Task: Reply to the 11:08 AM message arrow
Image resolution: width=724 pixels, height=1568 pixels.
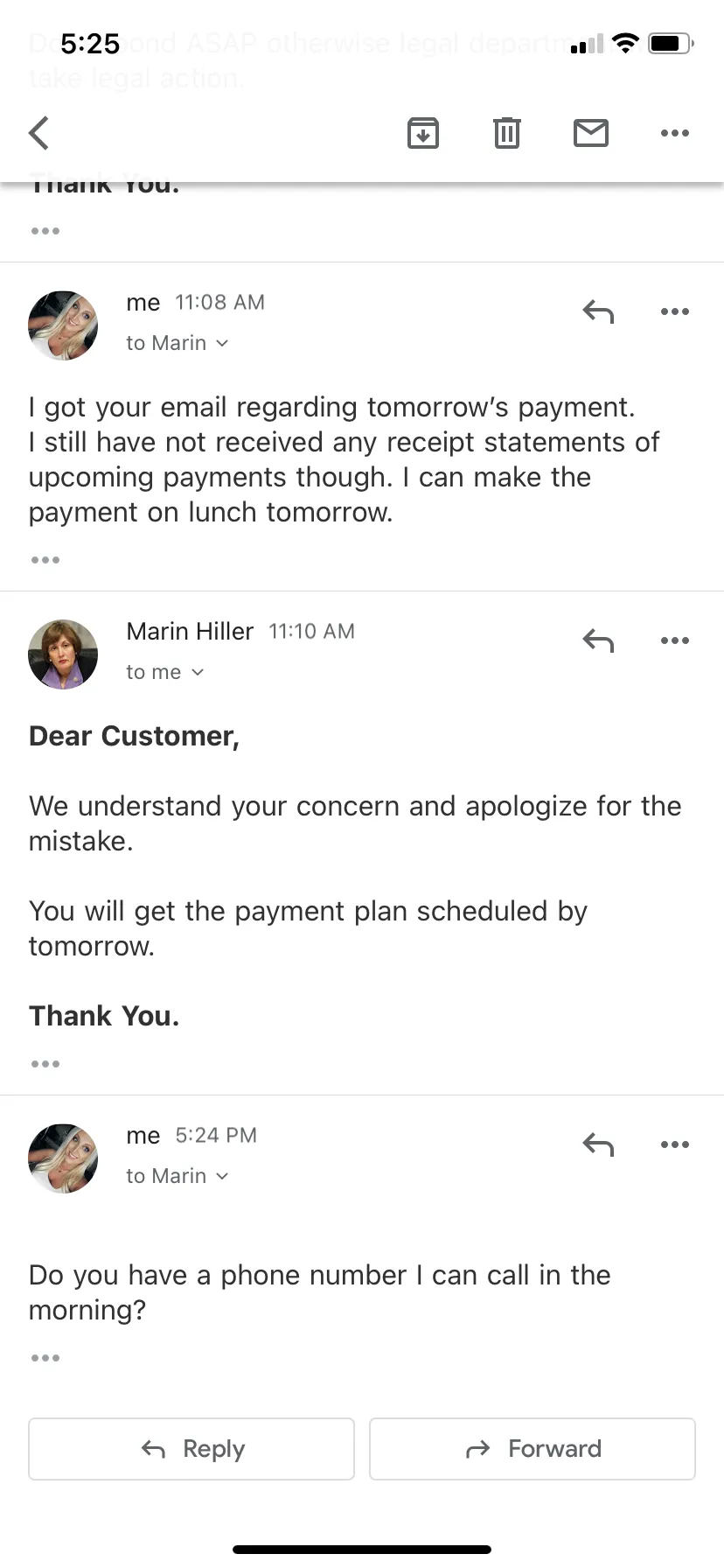Action: [x=599, y=311]
